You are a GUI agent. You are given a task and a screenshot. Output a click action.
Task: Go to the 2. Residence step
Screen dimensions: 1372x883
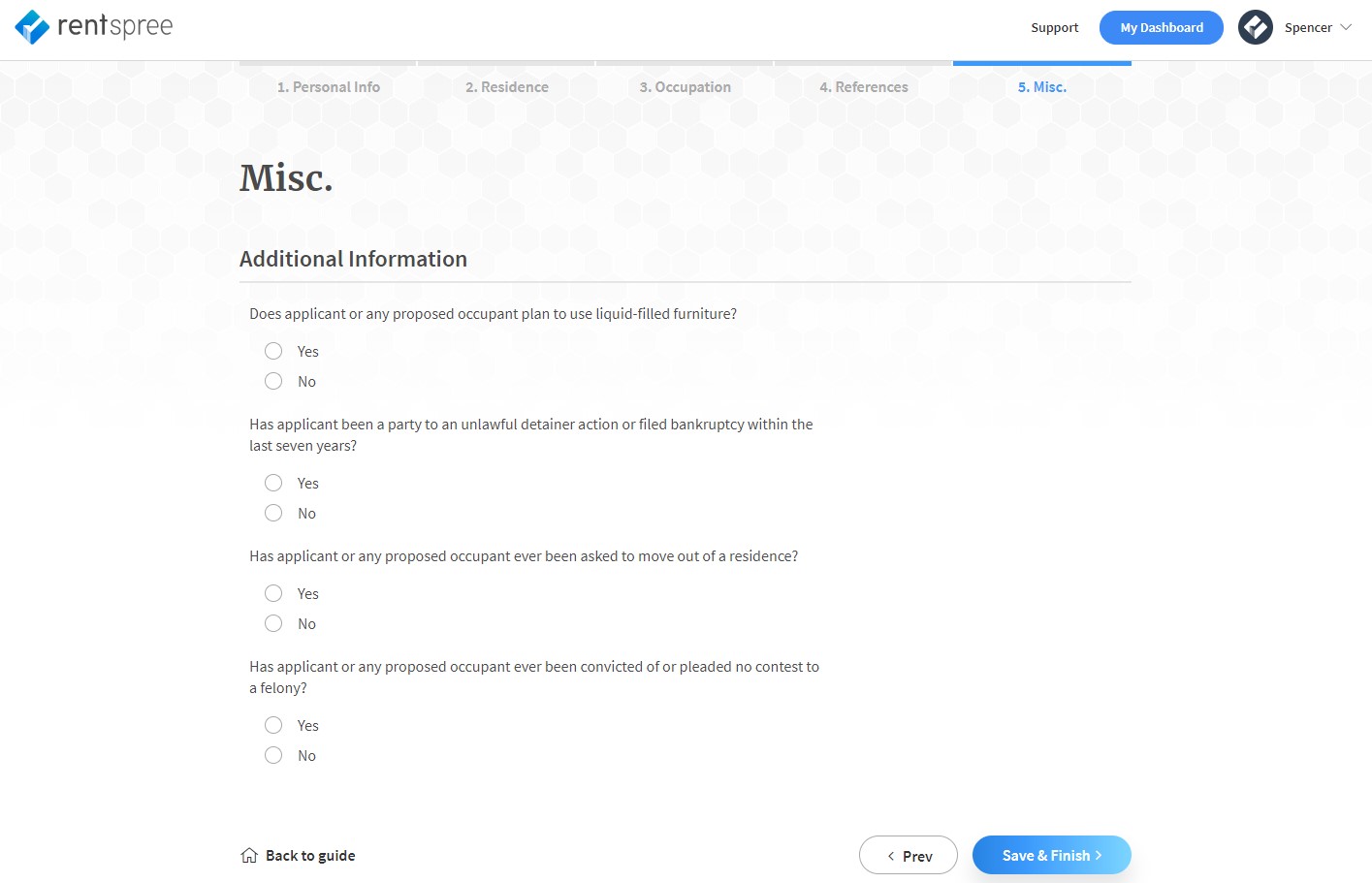(507, 86)
